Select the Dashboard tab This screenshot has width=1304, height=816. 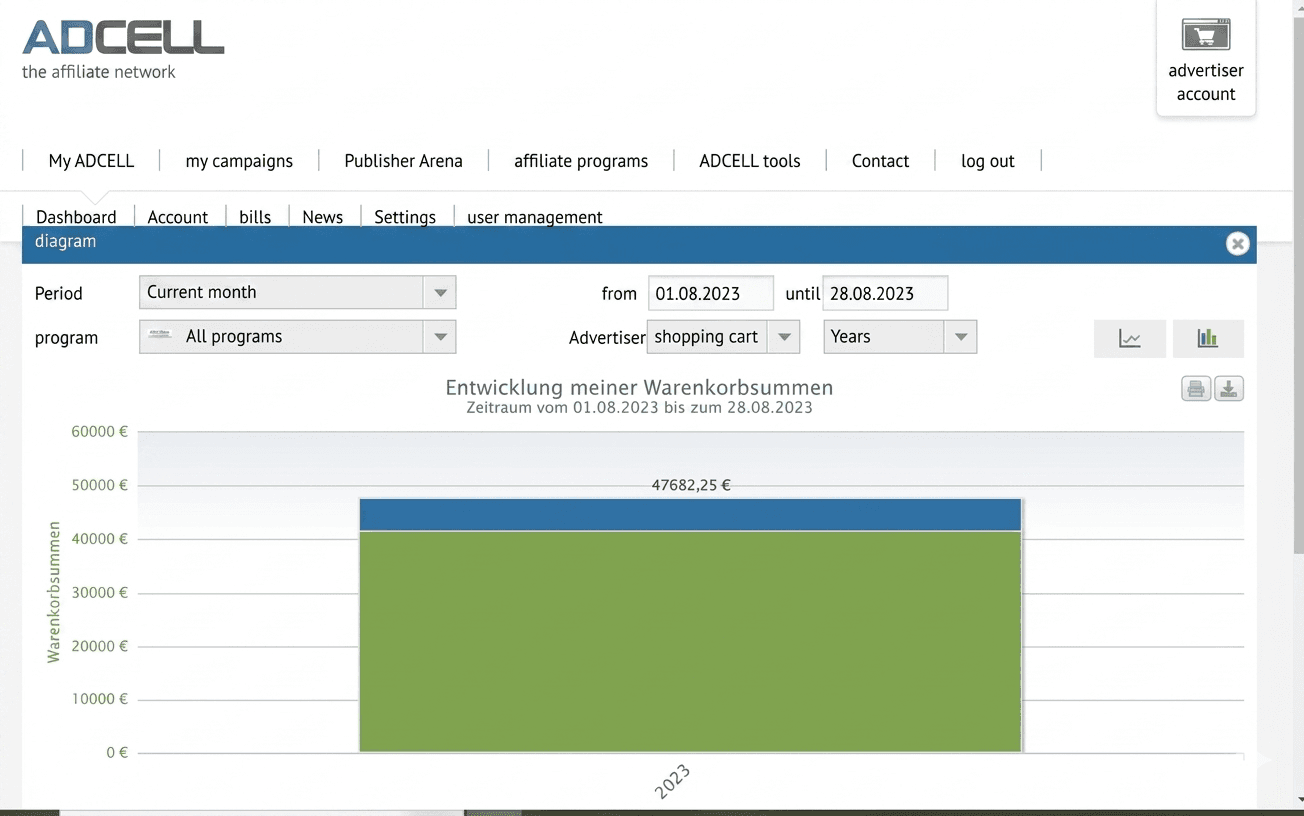point(76,217)
